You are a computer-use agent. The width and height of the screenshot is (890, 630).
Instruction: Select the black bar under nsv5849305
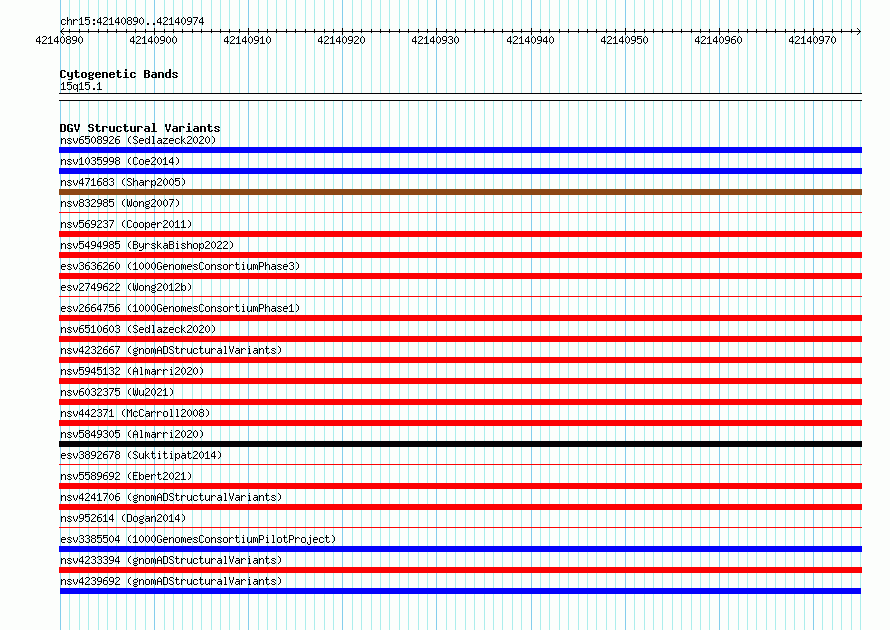tap(460, 444)
